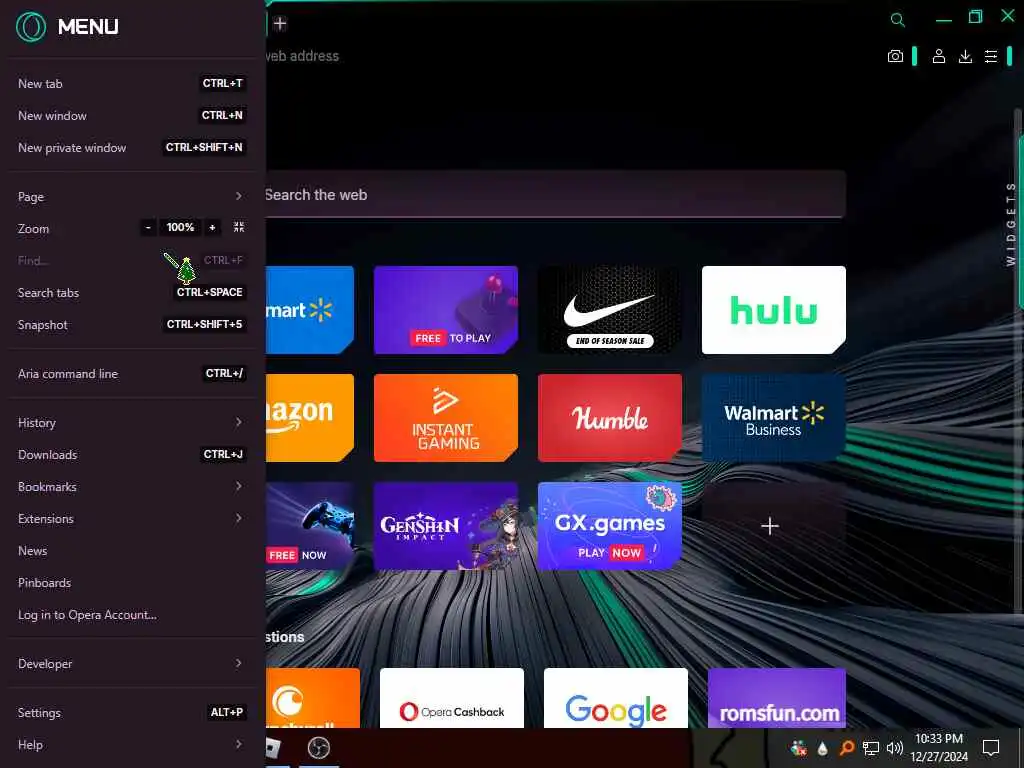Open the profile account icon

coord(938,57)
